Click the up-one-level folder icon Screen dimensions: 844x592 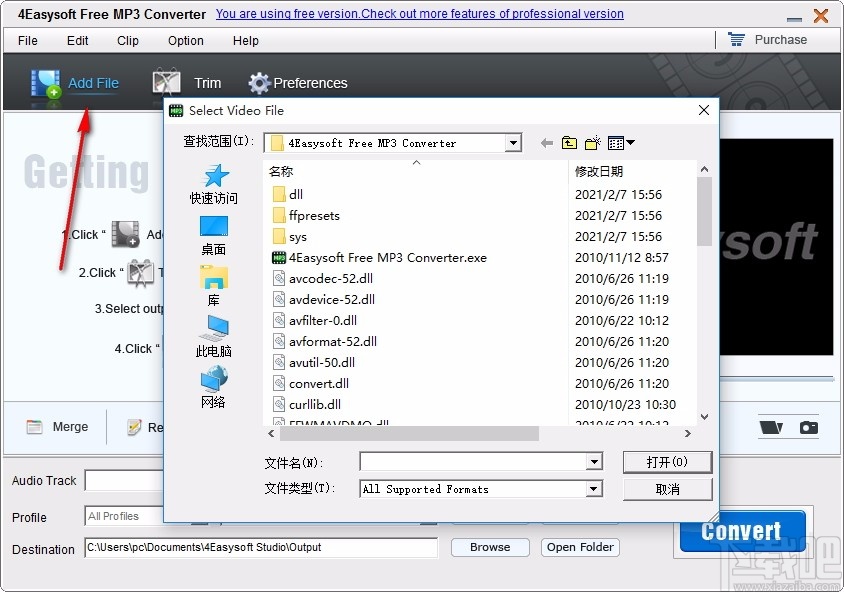(x=569, y=142)
